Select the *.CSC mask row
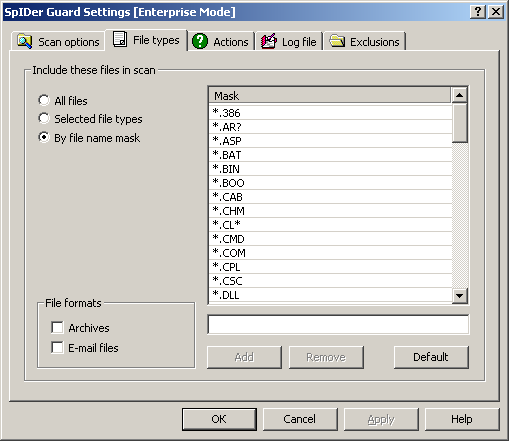 point(330,281)
